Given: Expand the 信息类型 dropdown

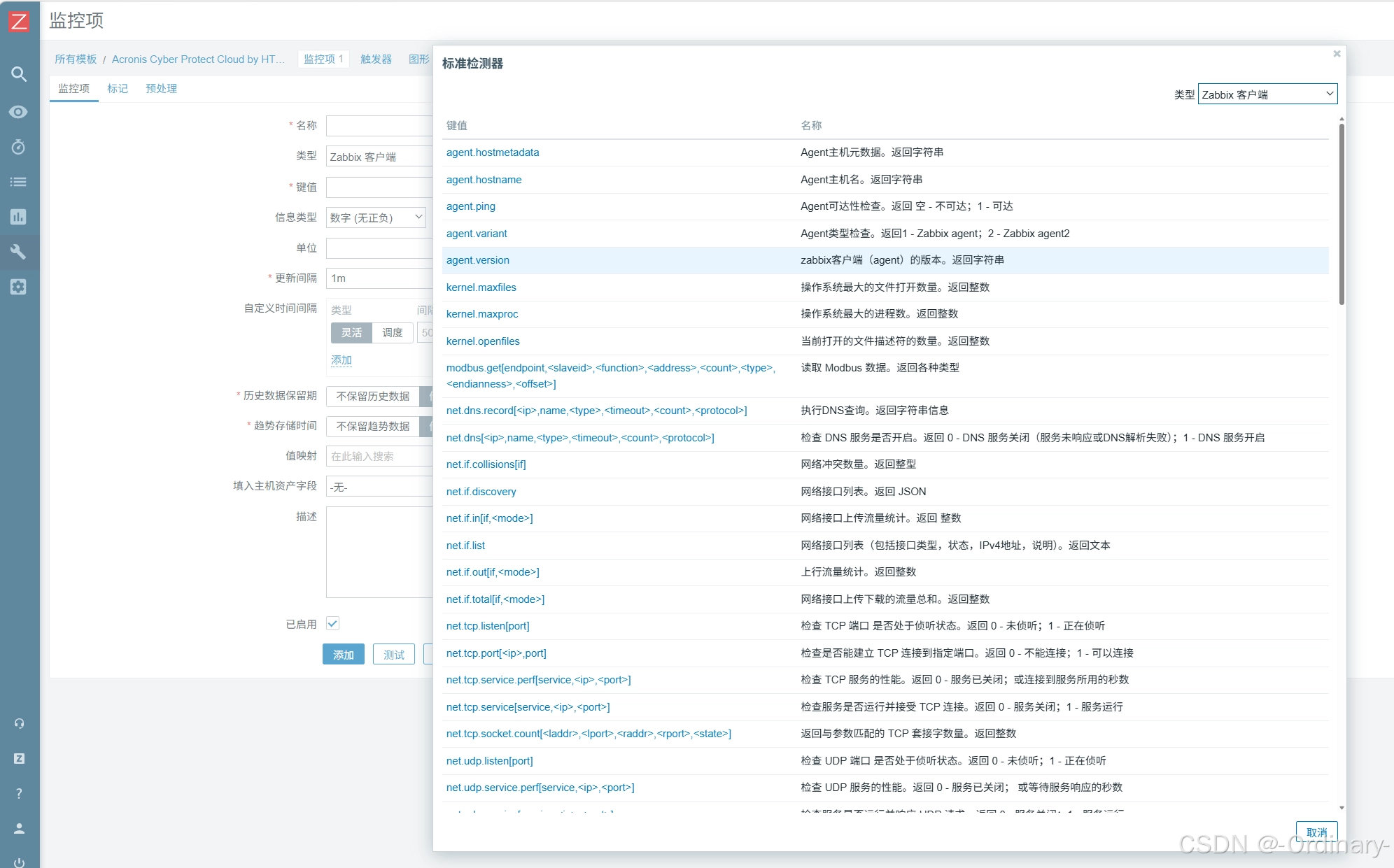Looking at the screenshot, I should click(376, 218).
